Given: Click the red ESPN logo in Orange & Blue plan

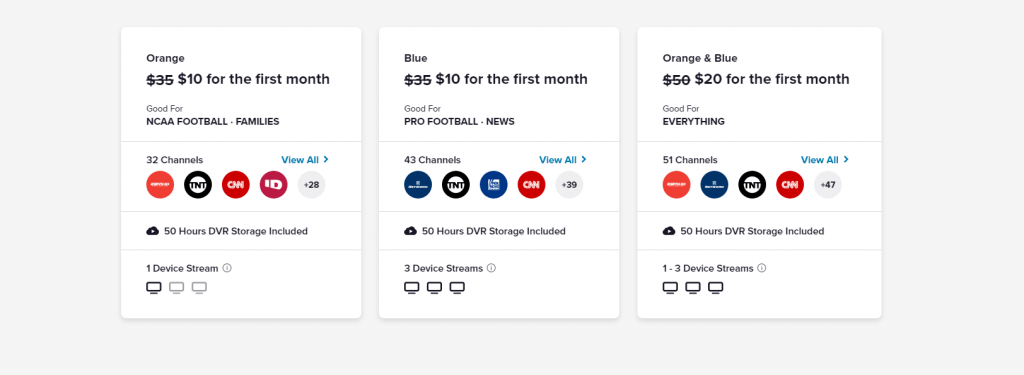Looking at the screenshot, I should point(677,185).
